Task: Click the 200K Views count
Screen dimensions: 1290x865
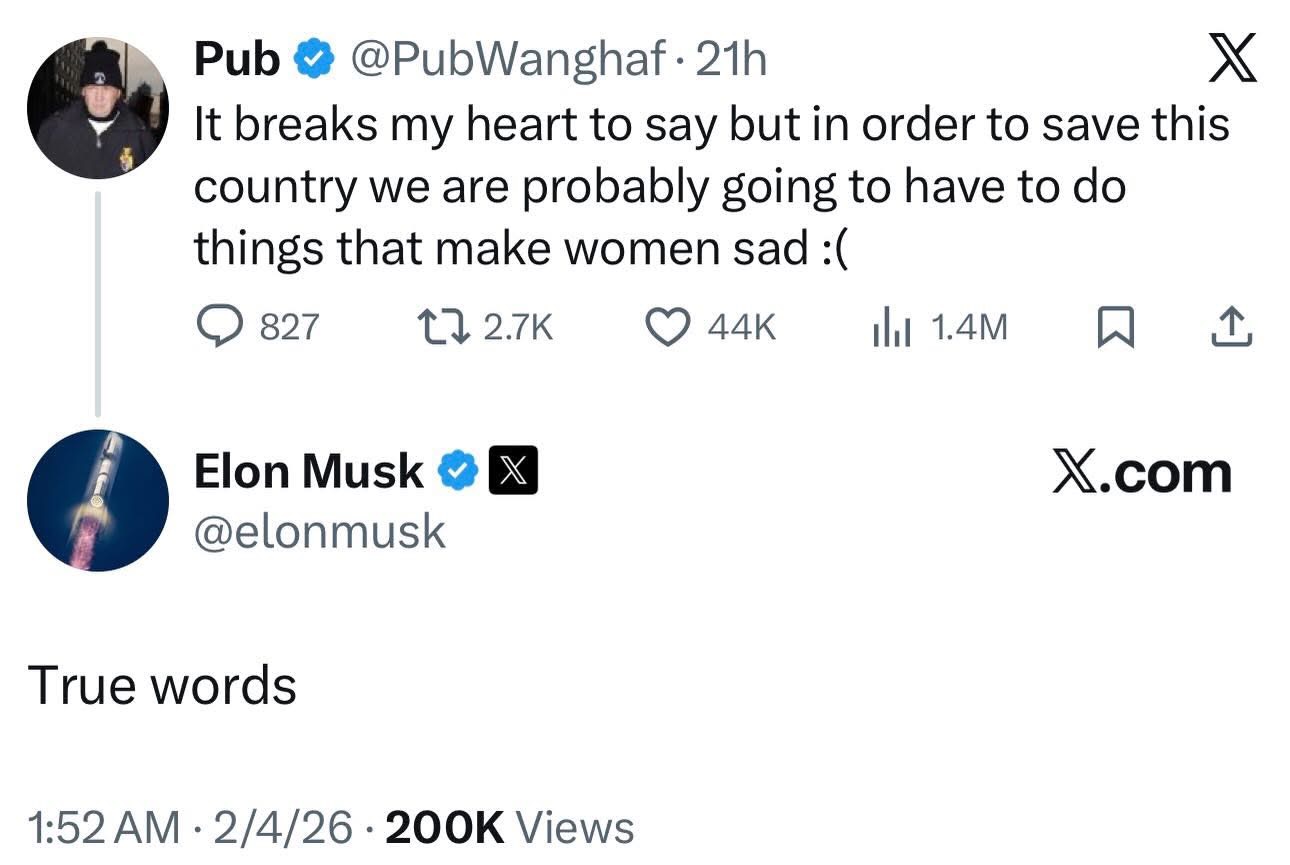Action: [509, 828]
